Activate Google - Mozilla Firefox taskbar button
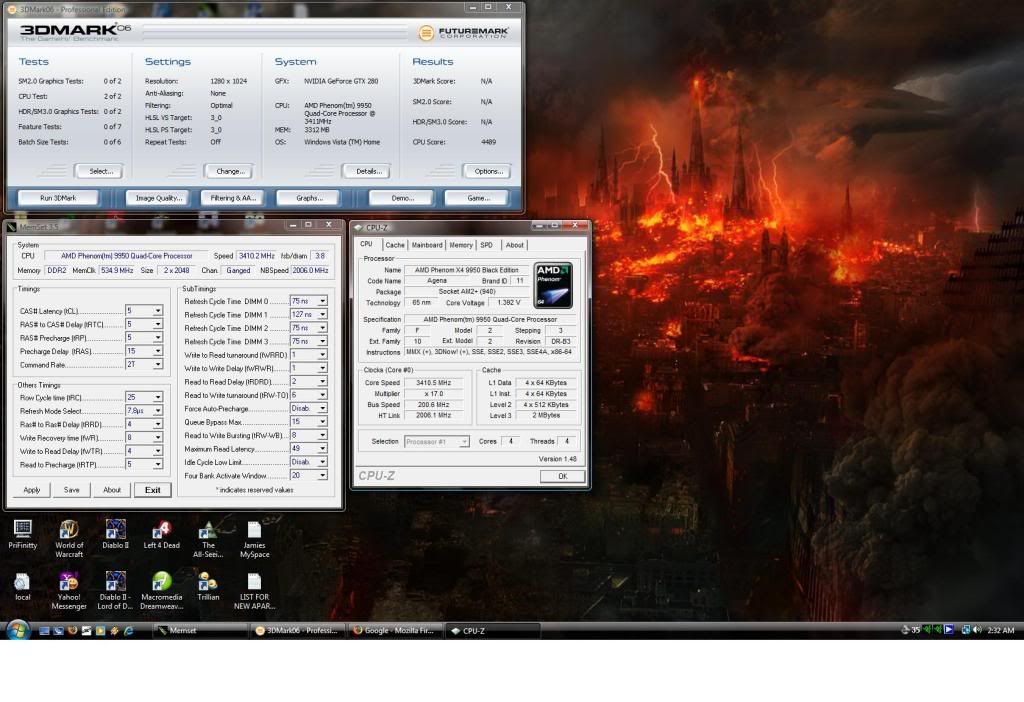Image resolution: width=1024 pixels, height=702 pixels. point(394,631)
